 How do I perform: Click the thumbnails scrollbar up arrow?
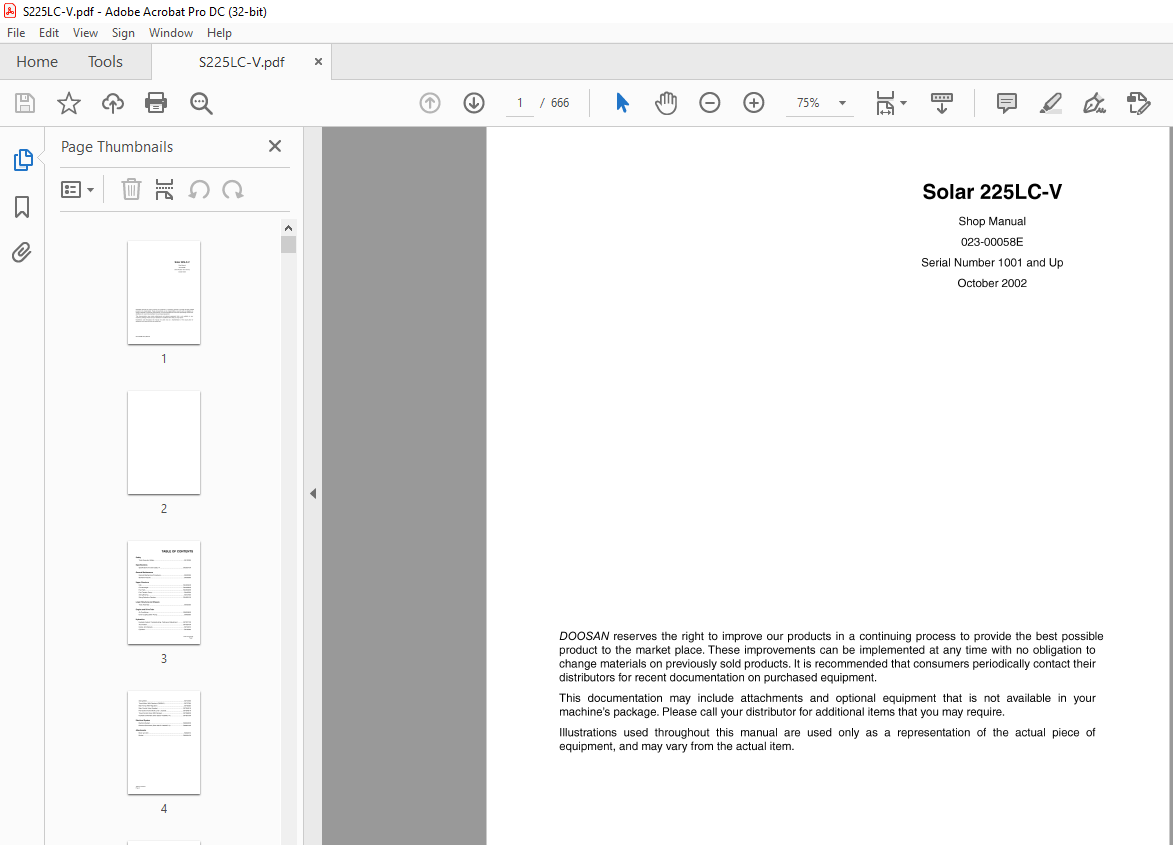tap(289, 228)
